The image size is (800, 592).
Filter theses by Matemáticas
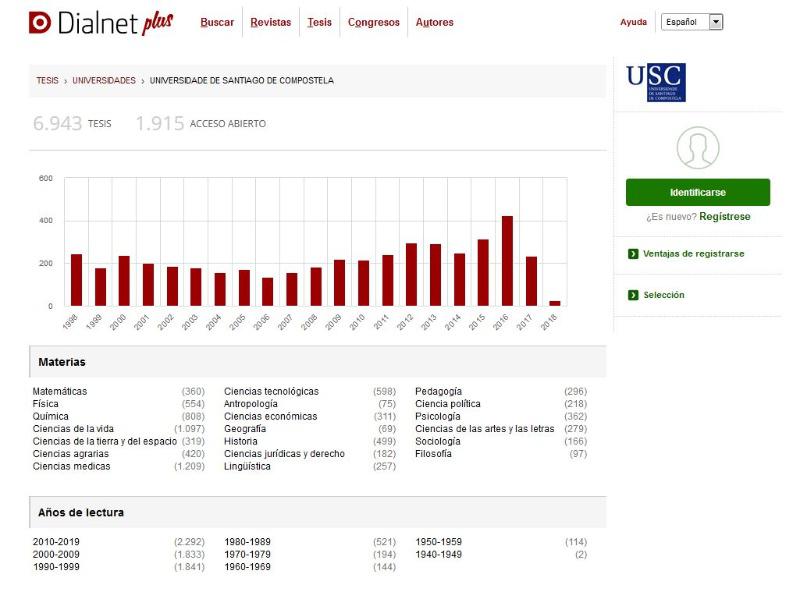click(59, 391)
